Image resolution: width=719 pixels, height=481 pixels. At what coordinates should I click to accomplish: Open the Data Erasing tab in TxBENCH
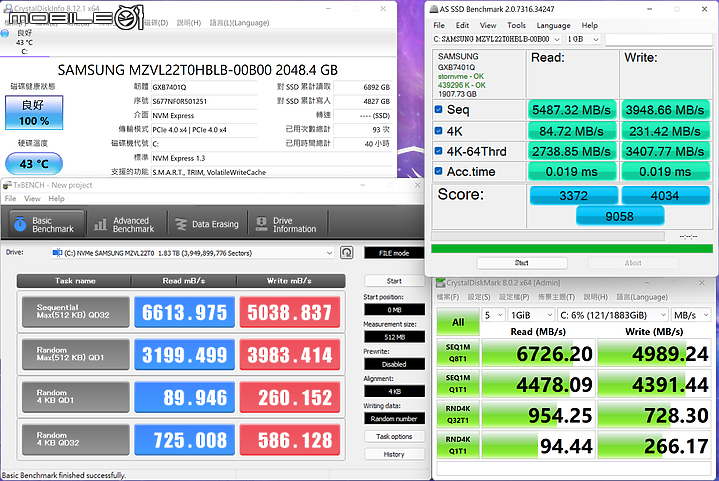207,224
